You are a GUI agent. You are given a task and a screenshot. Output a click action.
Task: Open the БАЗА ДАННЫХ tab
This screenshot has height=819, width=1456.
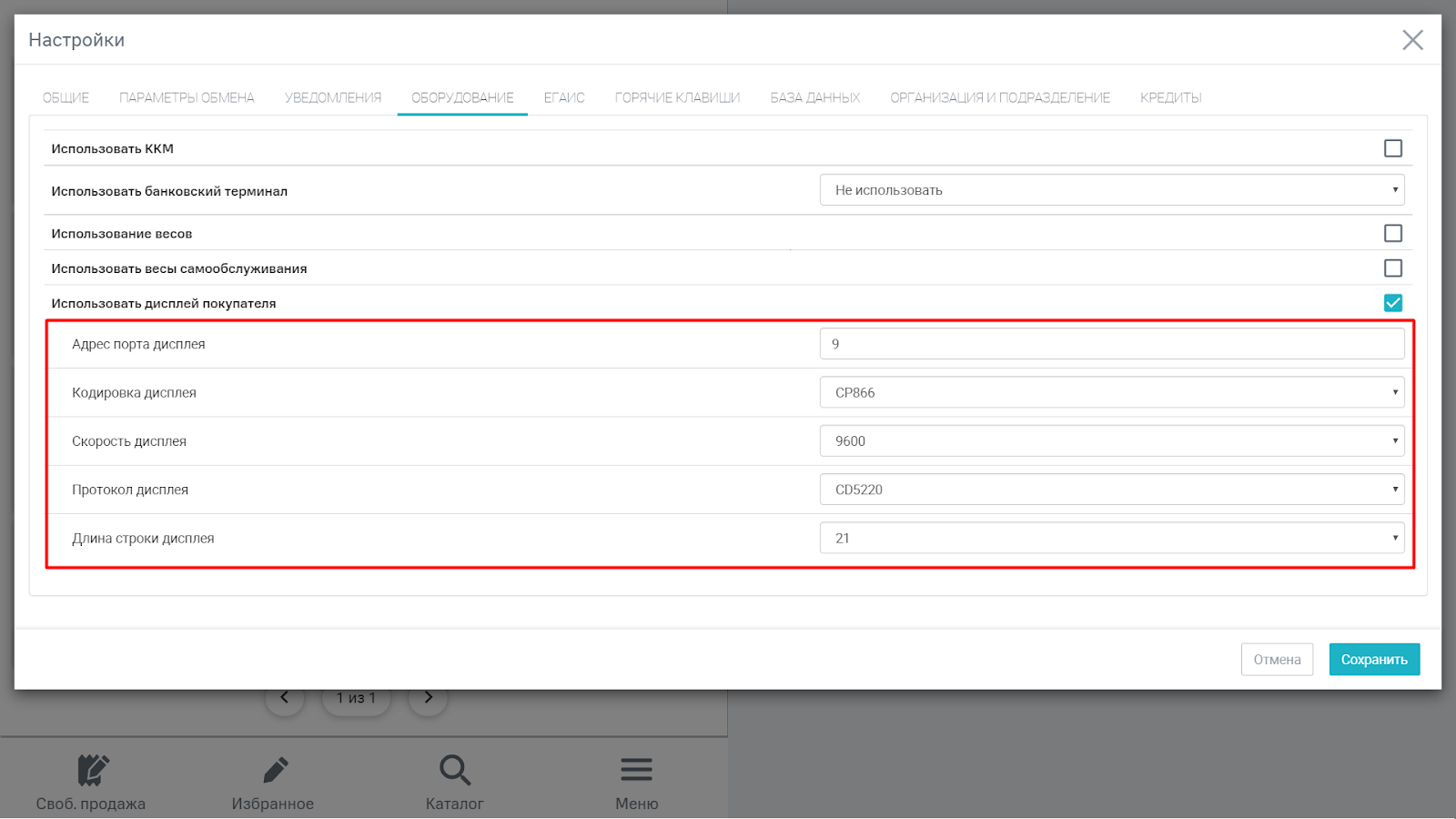(x=815, y=97)
